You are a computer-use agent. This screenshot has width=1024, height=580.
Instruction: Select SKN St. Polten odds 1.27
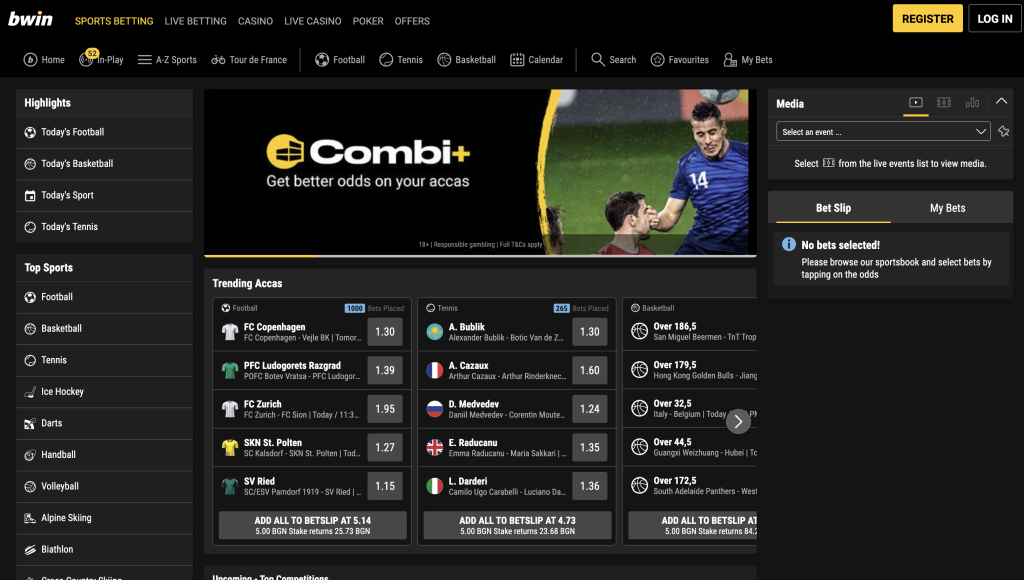(x=385, y=447)
